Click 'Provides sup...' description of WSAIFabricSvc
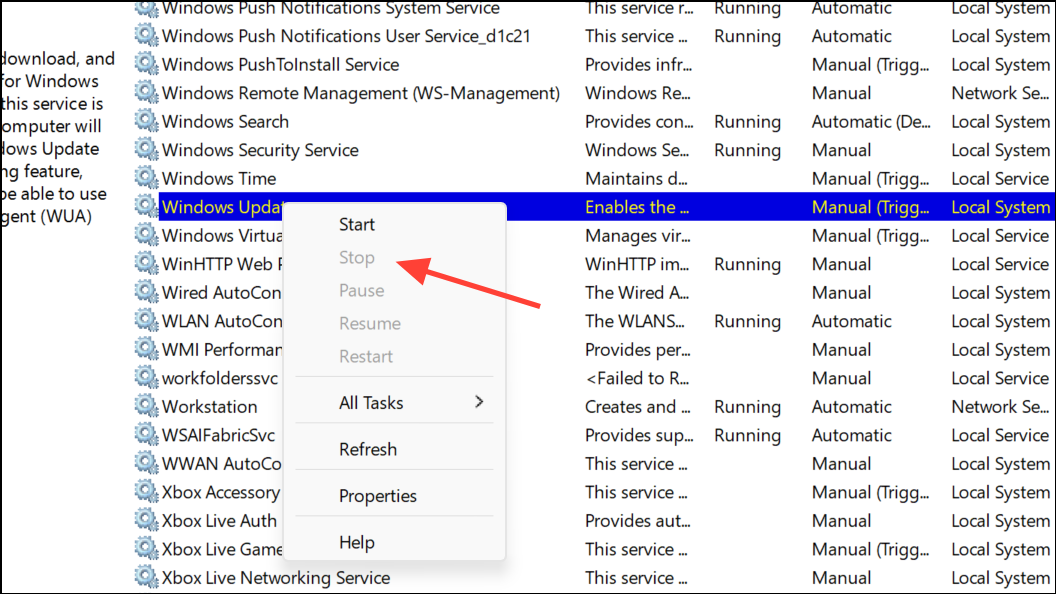The width and height of the screenshot is (1056, 594). (x=638, y=436)
